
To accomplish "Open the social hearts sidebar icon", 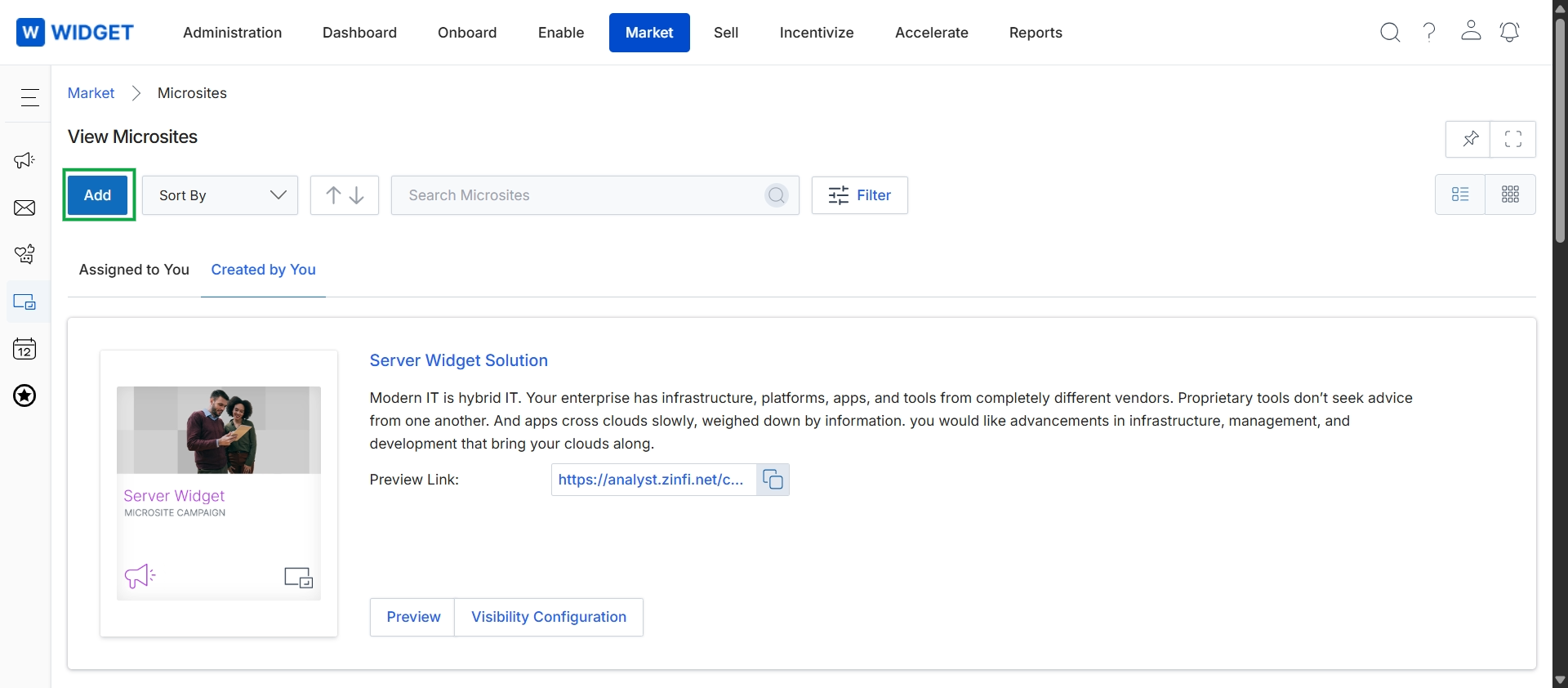I will 24,255.
